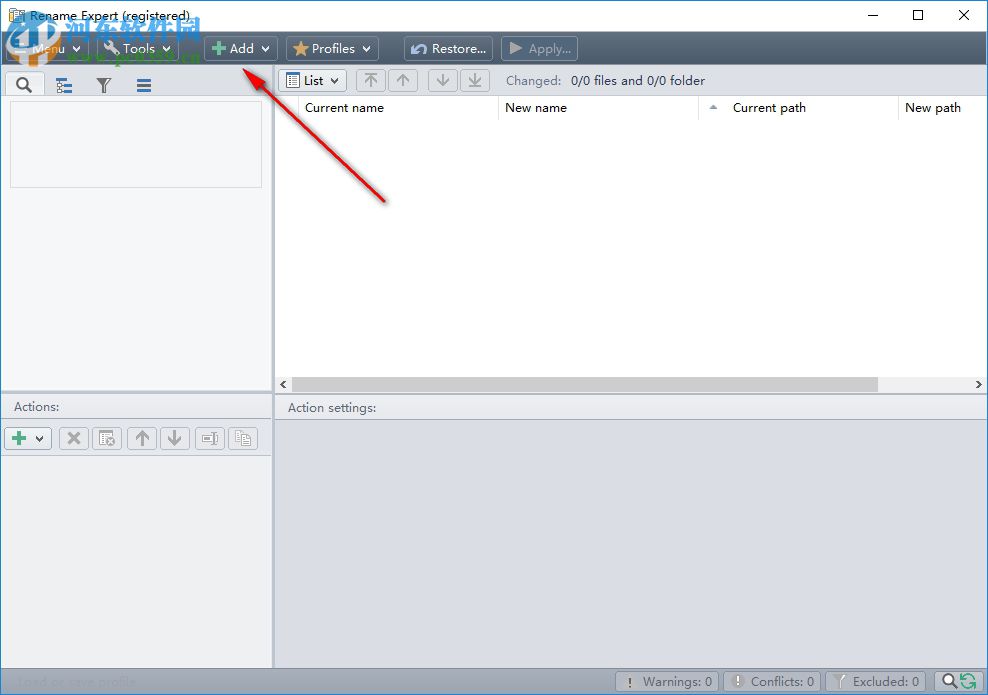Open the Menu dropdown

point(48,49)
